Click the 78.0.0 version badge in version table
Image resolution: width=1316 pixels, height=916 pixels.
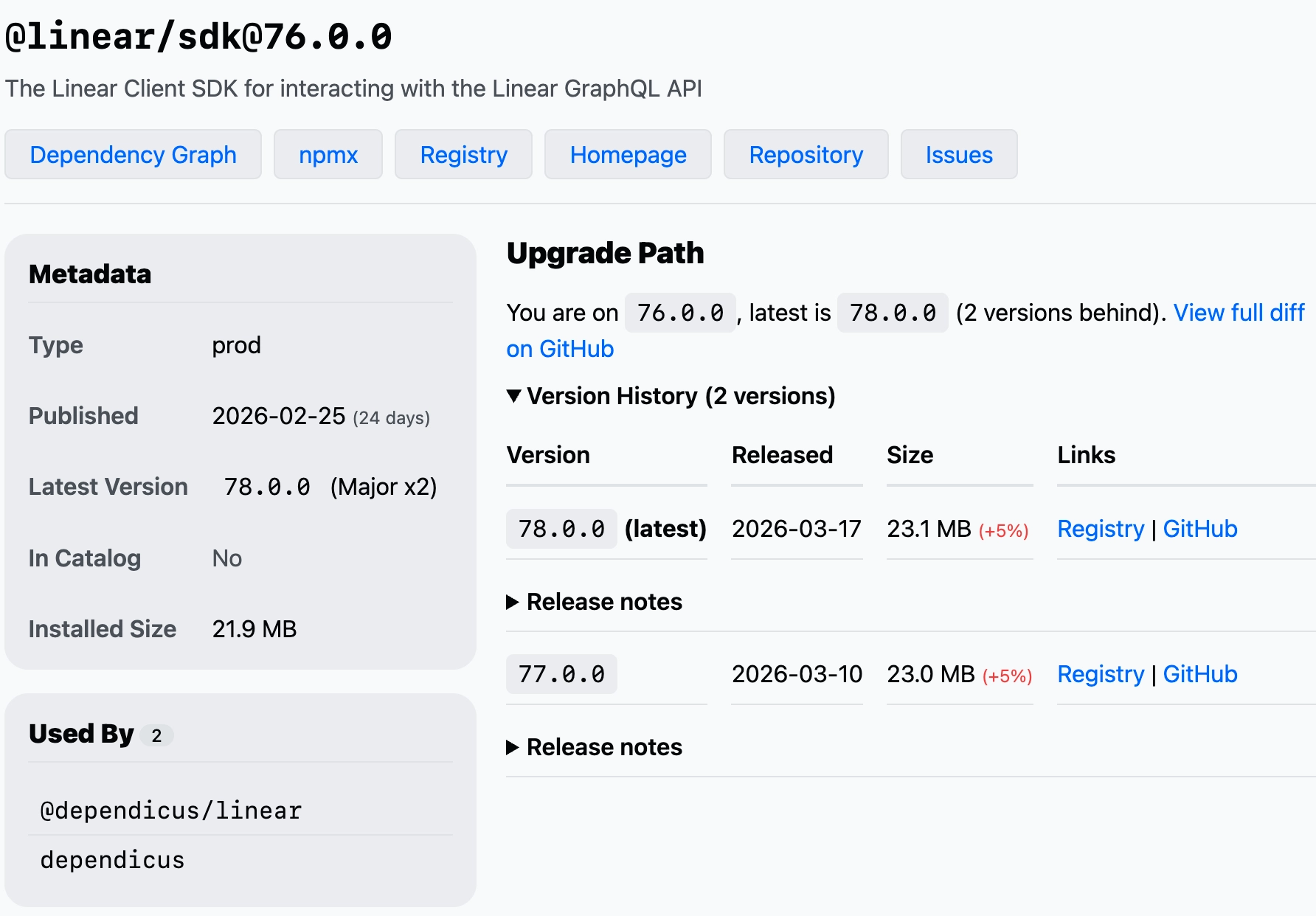[x=561, y=529]
